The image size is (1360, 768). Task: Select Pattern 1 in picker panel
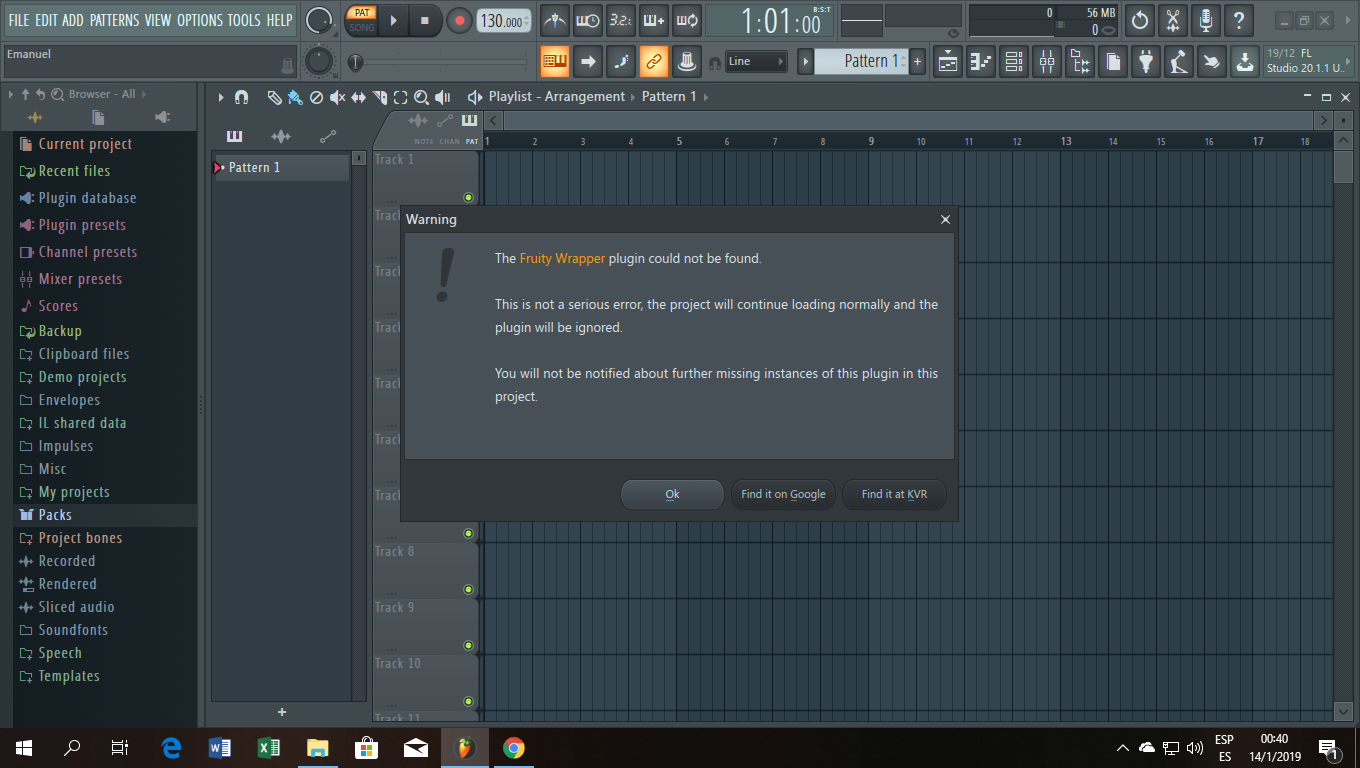coord(281,167)
